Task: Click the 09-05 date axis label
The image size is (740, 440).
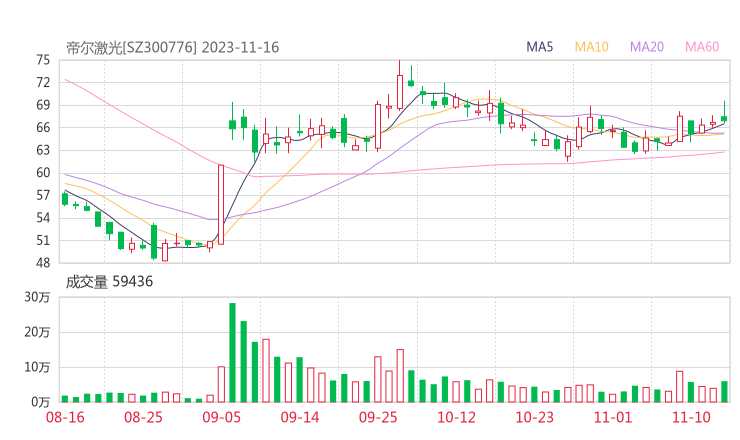Action: point(222,416)
